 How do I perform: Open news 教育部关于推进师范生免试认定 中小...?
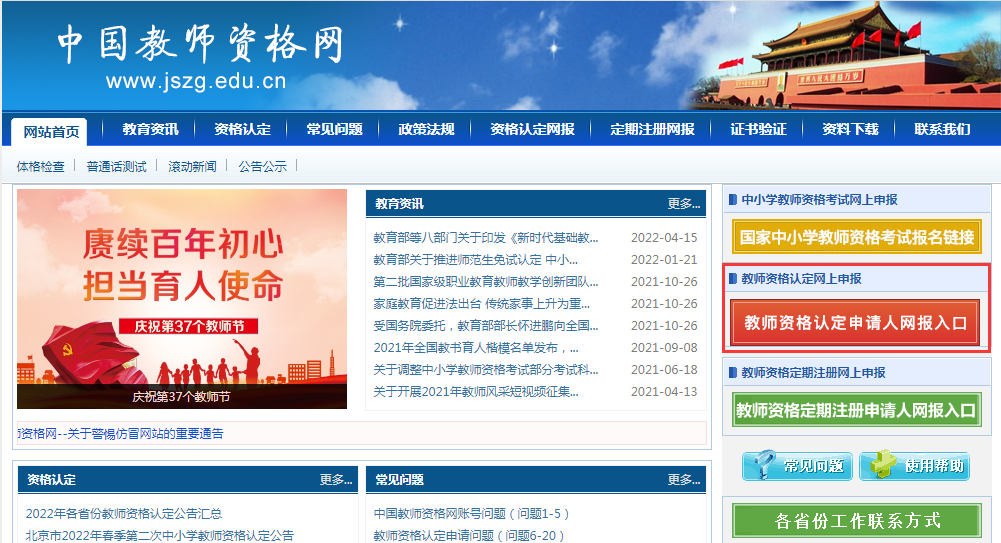[475, 260]
